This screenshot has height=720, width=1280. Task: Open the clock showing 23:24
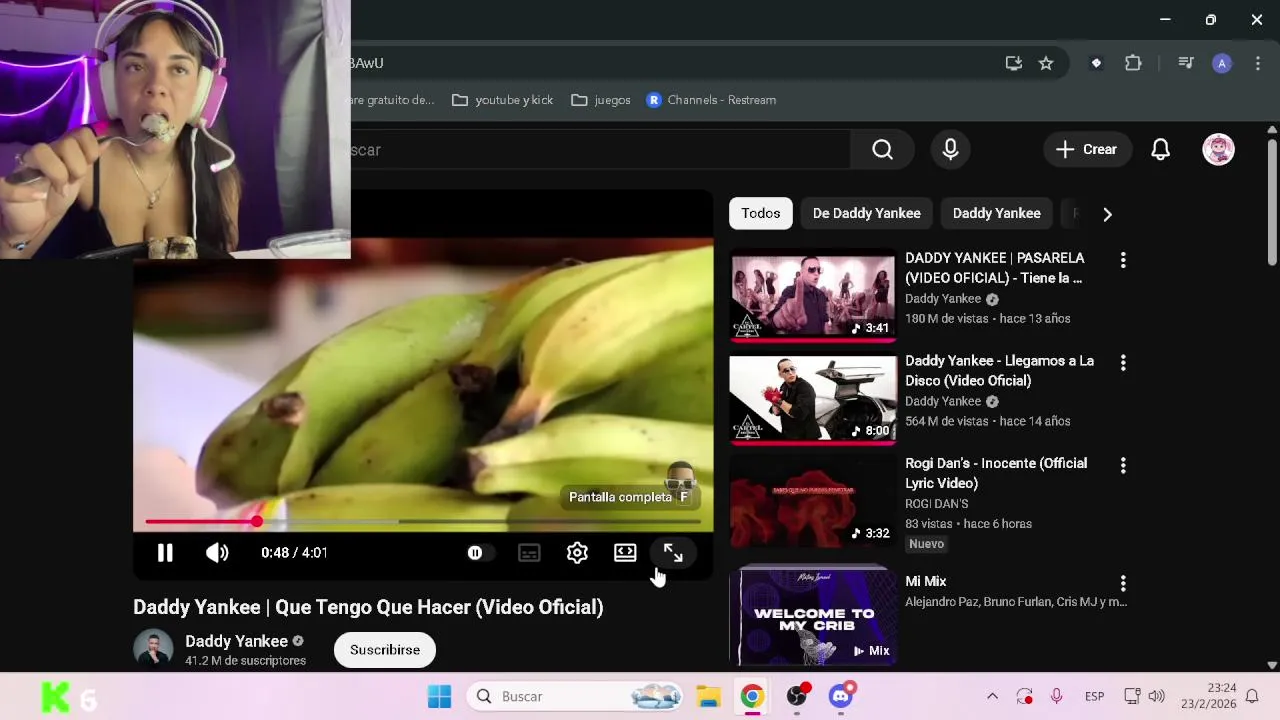pyautogui.click(x=1209, y=696)
